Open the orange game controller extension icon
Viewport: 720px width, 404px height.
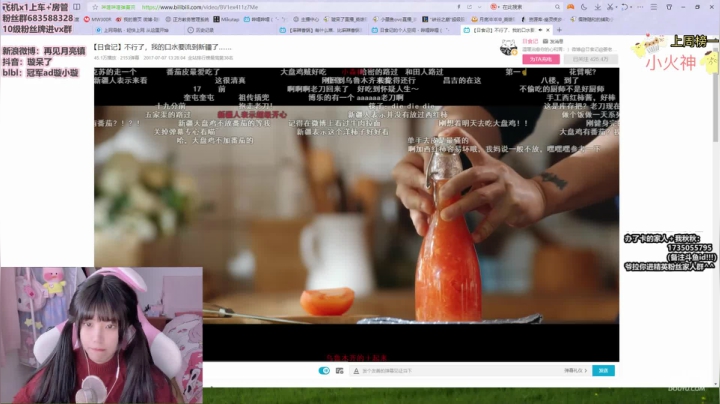click(570, 7)
